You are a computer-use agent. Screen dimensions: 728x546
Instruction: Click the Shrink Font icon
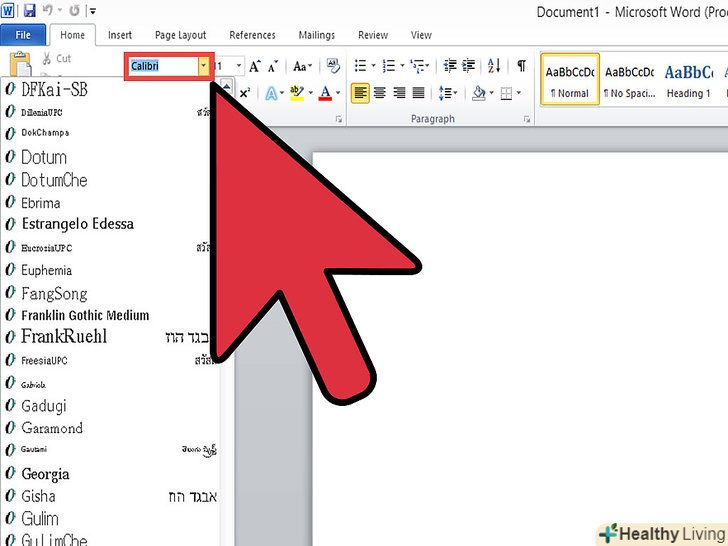273,66
